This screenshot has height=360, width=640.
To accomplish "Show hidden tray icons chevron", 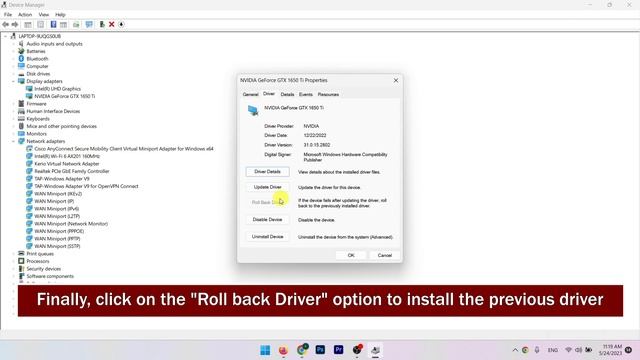I will [x=515, y=350].
